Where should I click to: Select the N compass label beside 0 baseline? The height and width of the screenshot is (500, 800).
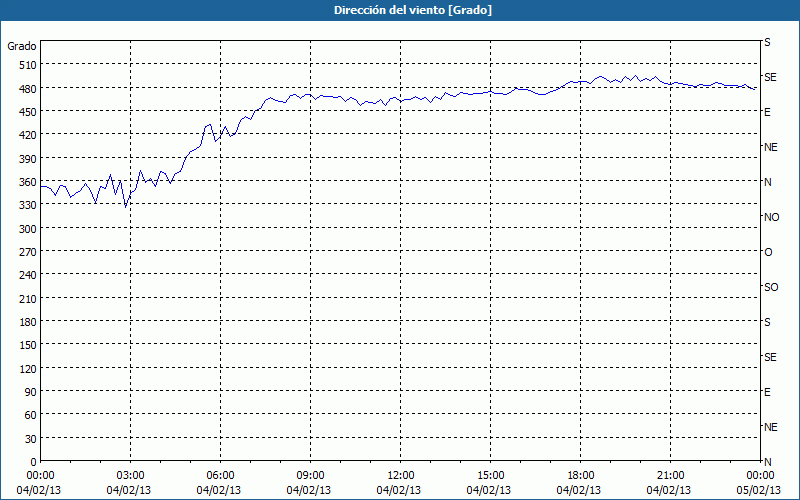point(768,462)
